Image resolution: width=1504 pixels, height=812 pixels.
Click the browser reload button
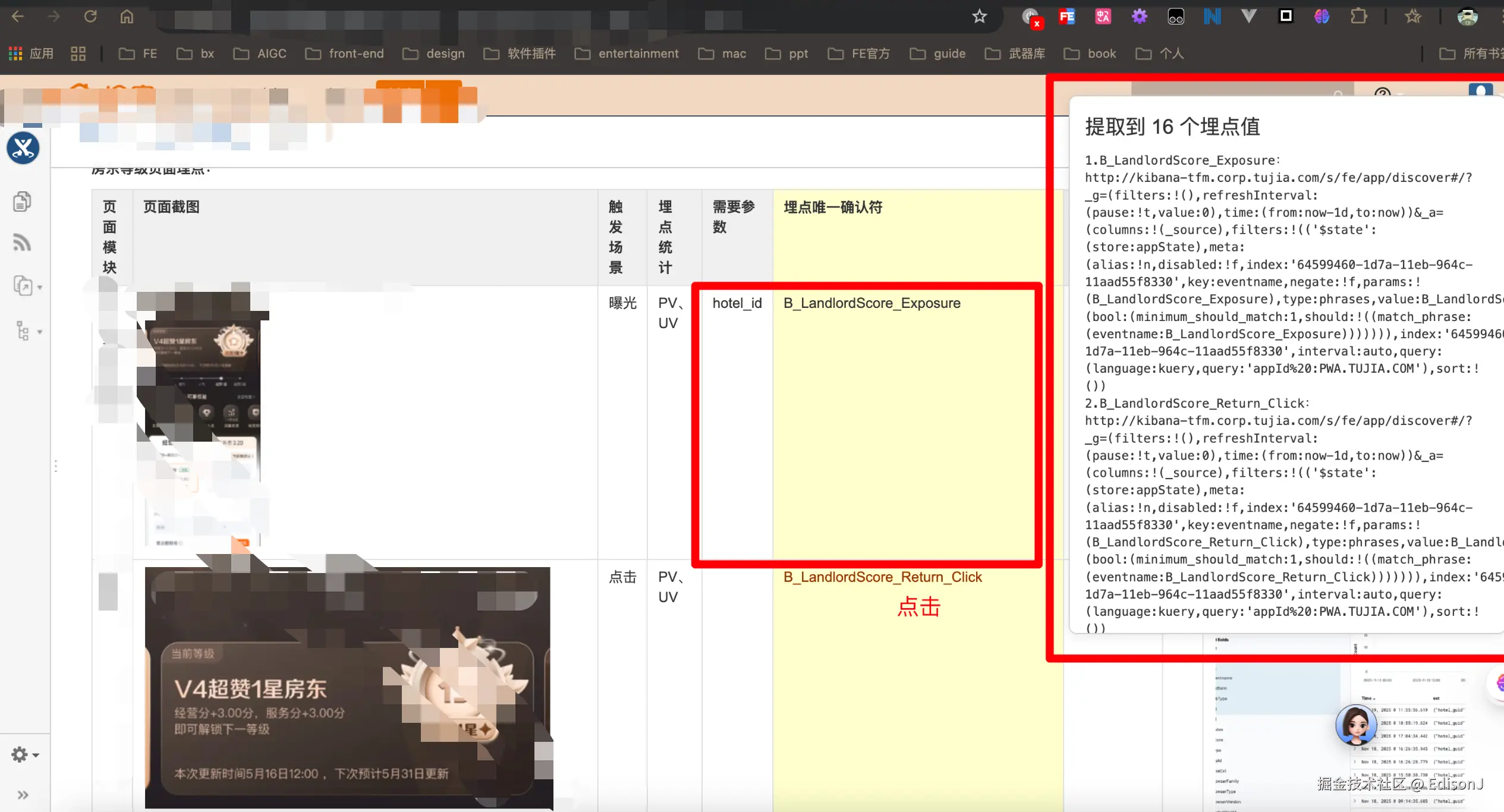[x=90, y=17]
